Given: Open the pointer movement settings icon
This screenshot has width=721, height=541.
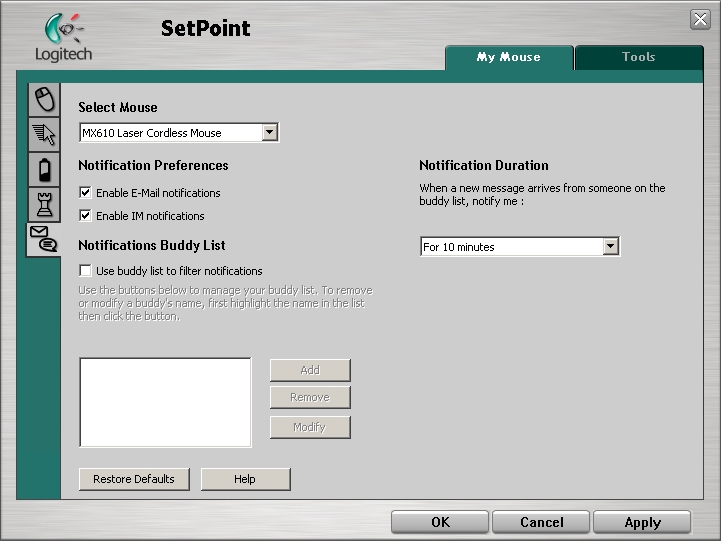Looking at the screenshot, I should click(43, 134).
